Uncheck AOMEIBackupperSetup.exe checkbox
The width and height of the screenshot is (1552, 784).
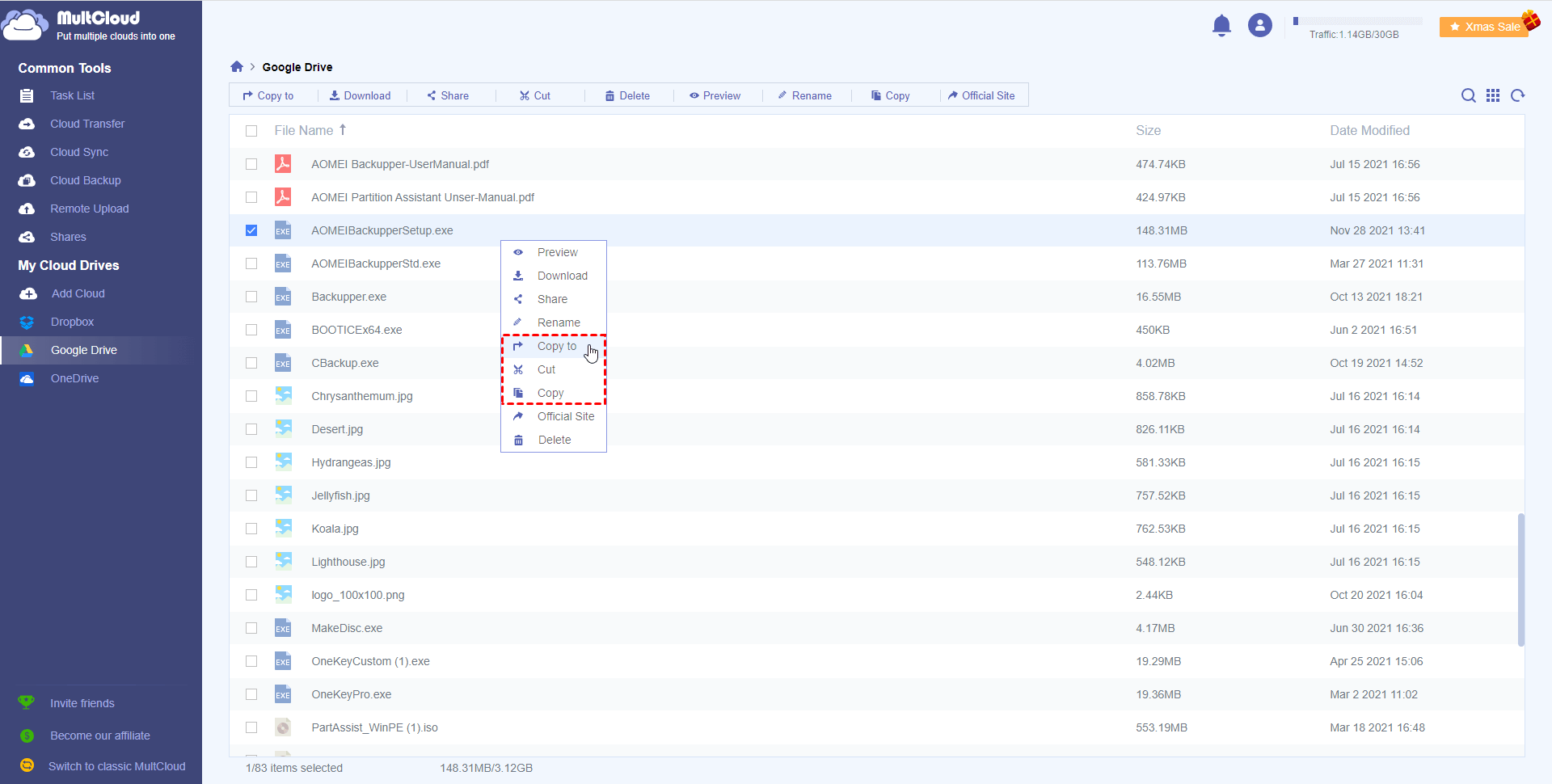(x=251, y=230)
